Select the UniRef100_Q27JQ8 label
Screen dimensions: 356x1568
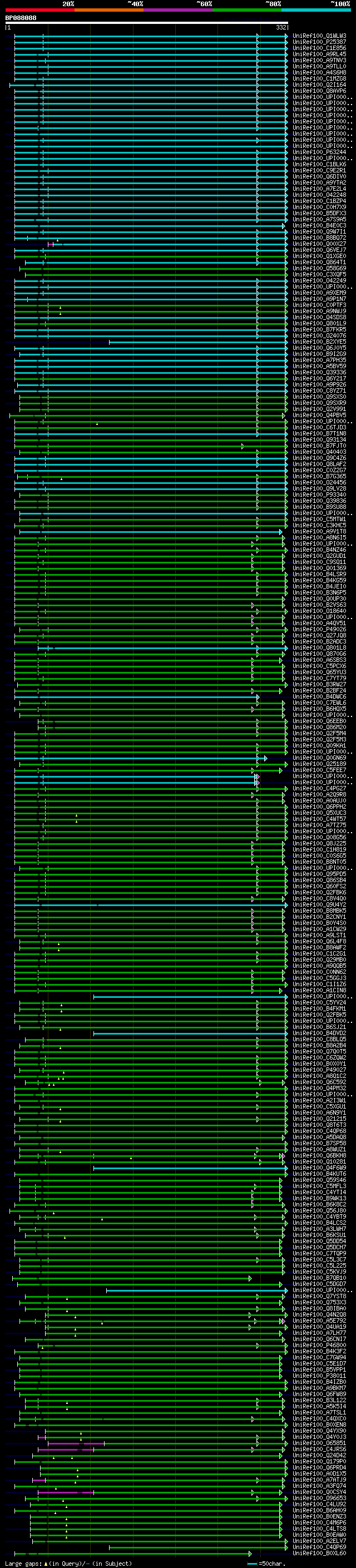point(319,635)
